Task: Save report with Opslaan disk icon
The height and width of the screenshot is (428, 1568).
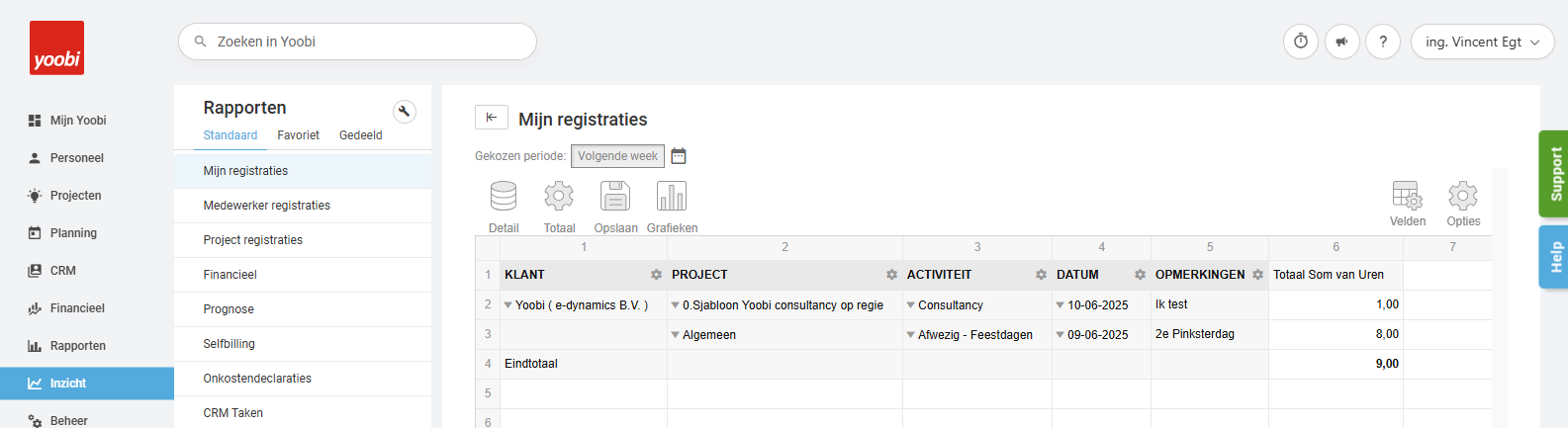Action: pos(615,196)
